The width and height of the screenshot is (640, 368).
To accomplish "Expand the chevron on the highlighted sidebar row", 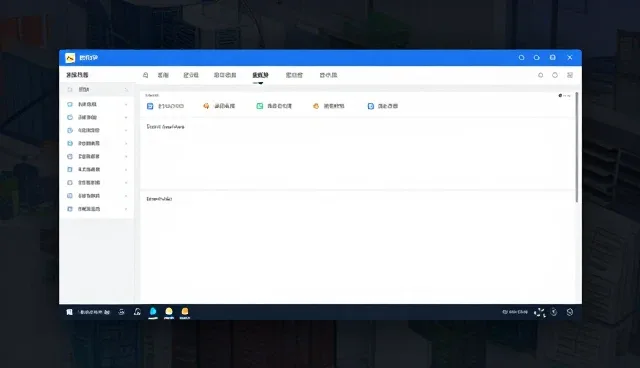I will (126, 90).
